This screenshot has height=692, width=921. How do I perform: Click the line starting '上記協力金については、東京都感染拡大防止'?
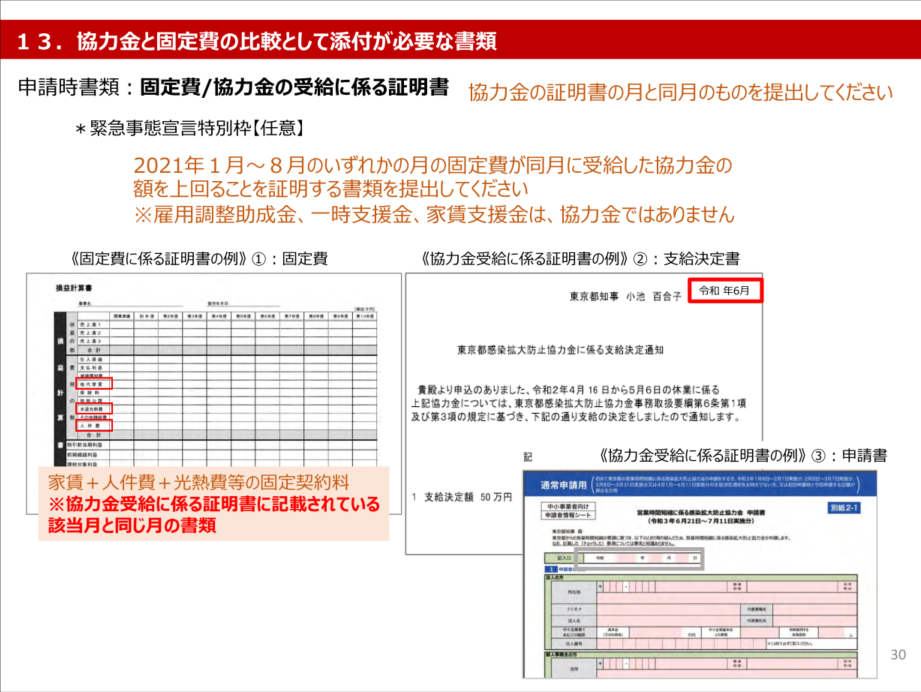pos(579,404)
